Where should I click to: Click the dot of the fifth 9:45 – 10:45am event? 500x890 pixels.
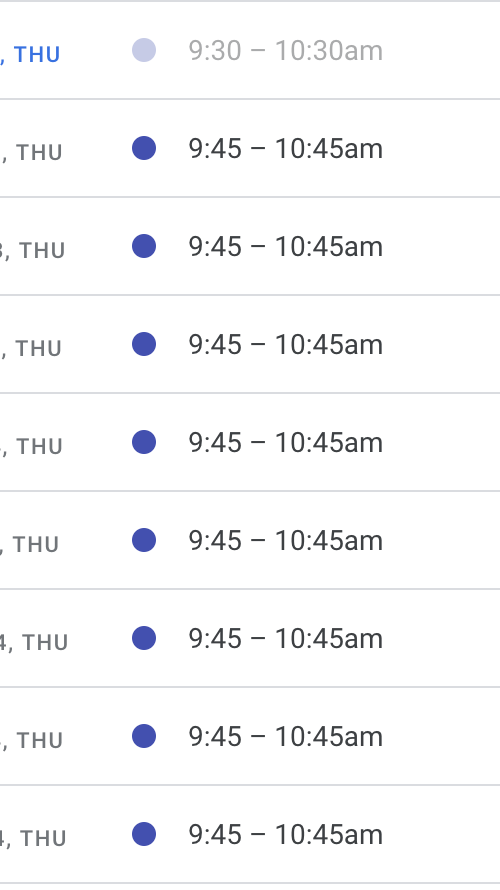(144, 540)
